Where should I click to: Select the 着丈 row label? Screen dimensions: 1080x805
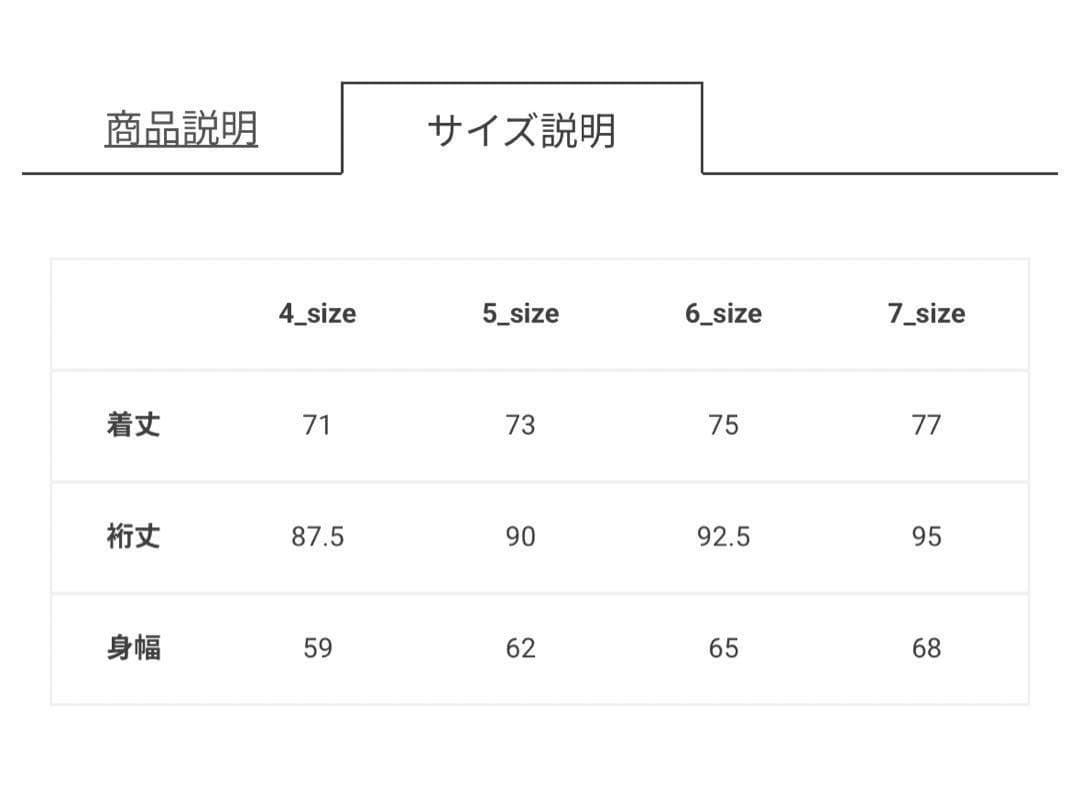pos(131,425)
